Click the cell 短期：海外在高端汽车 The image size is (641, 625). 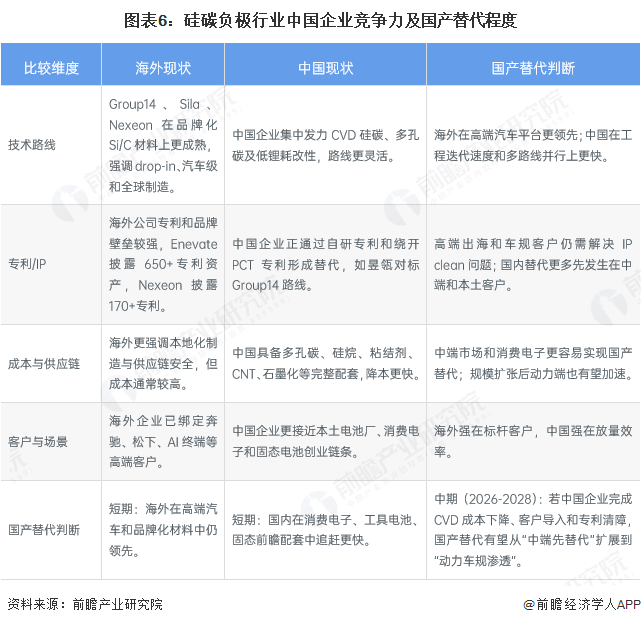tap(163, 530)
